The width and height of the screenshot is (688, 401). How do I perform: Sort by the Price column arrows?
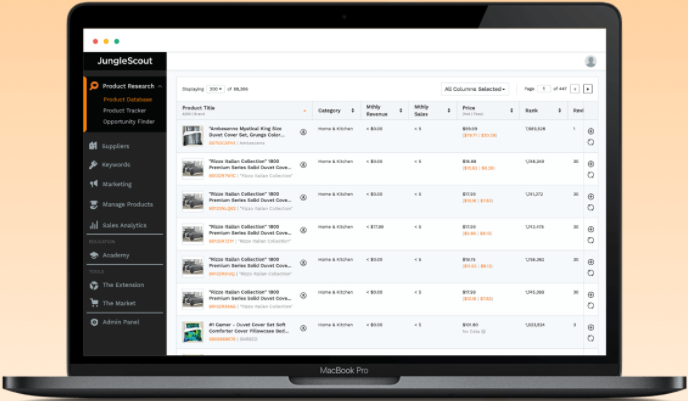tap(512, 111)
